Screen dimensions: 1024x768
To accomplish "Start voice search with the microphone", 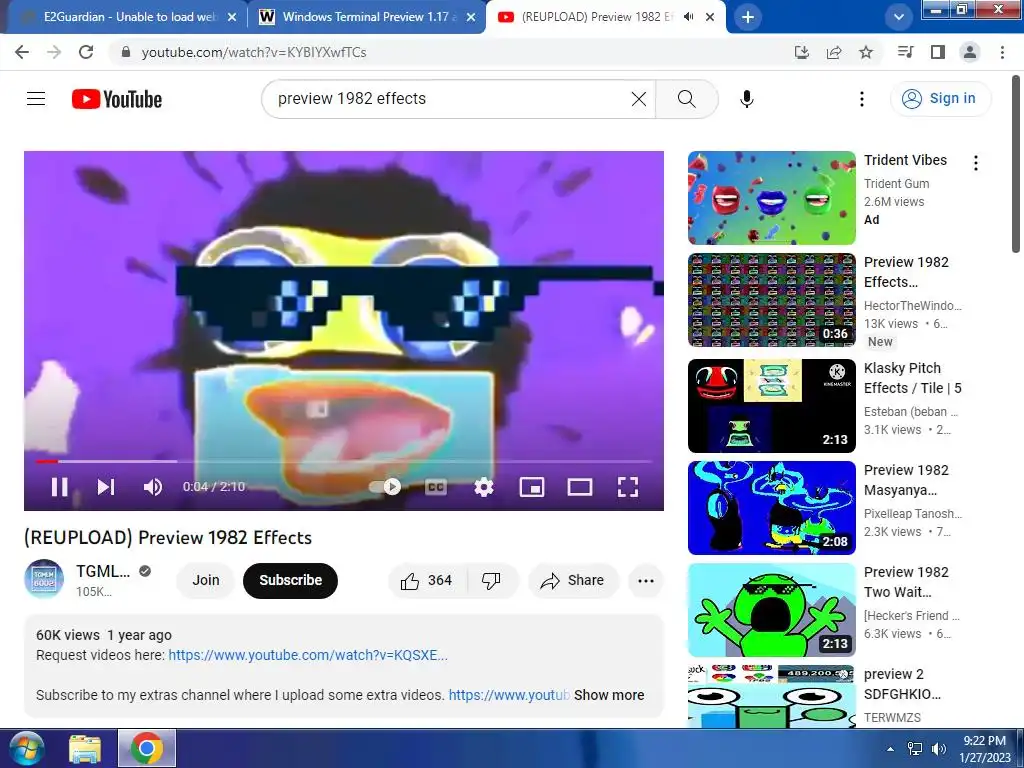I will coord(746,99).
